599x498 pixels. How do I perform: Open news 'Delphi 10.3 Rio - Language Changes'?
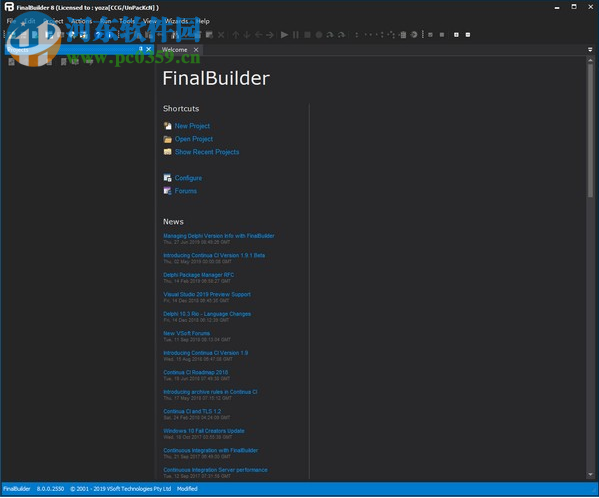tap(207, 314)
